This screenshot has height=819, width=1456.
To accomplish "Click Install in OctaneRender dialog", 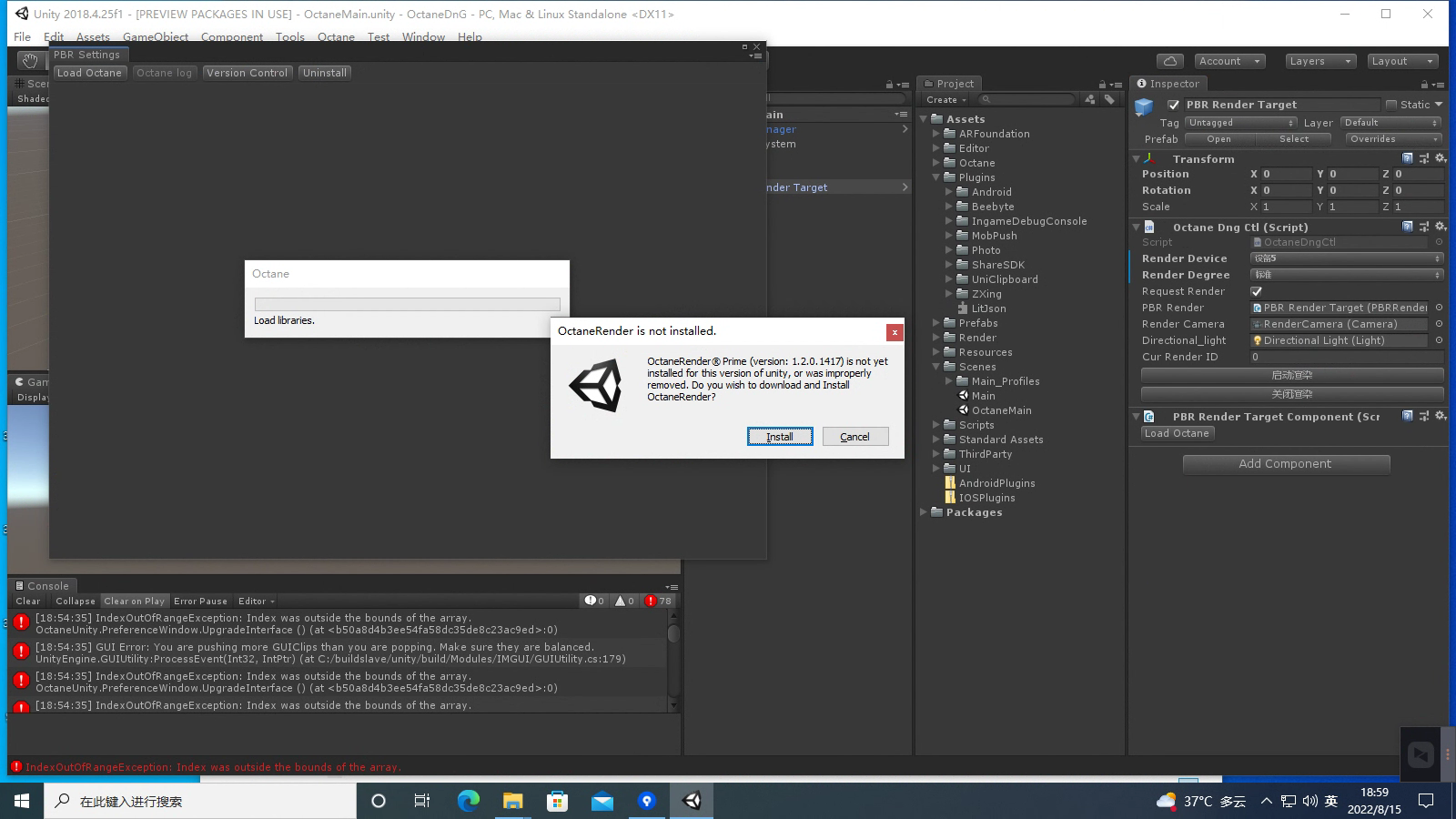I will coord(780,437).
